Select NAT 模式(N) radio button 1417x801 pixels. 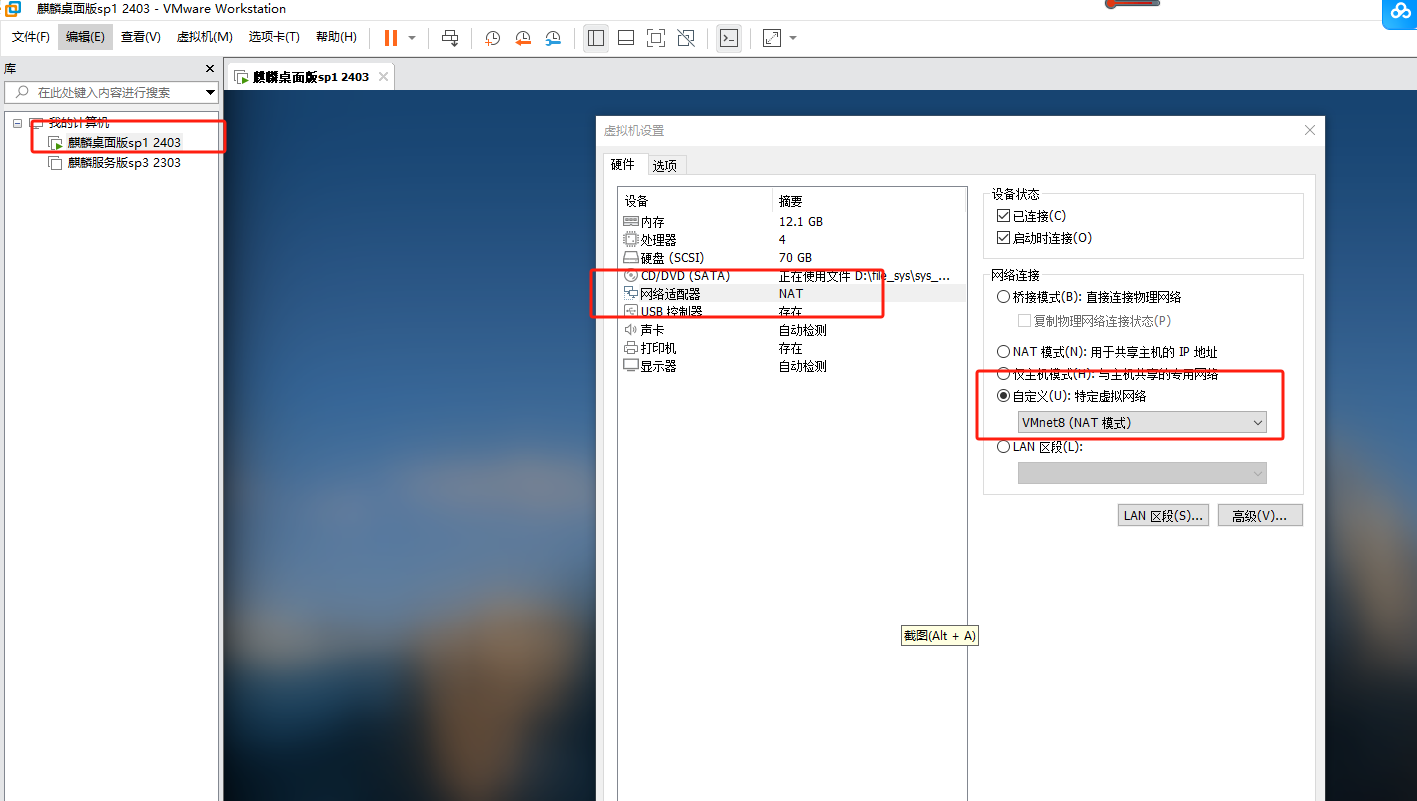coord(1003,352)
